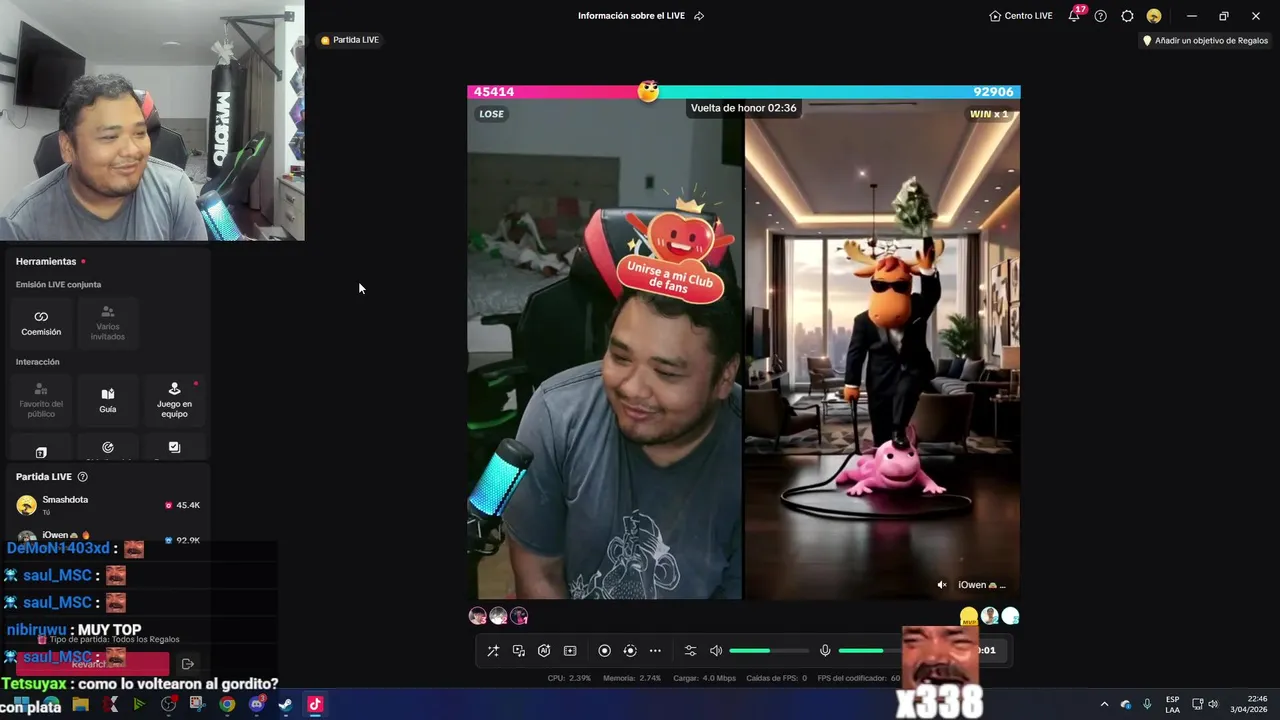1280x720 pixels.
Task: Click the replay clip capture icon
Action: point(630,651)
